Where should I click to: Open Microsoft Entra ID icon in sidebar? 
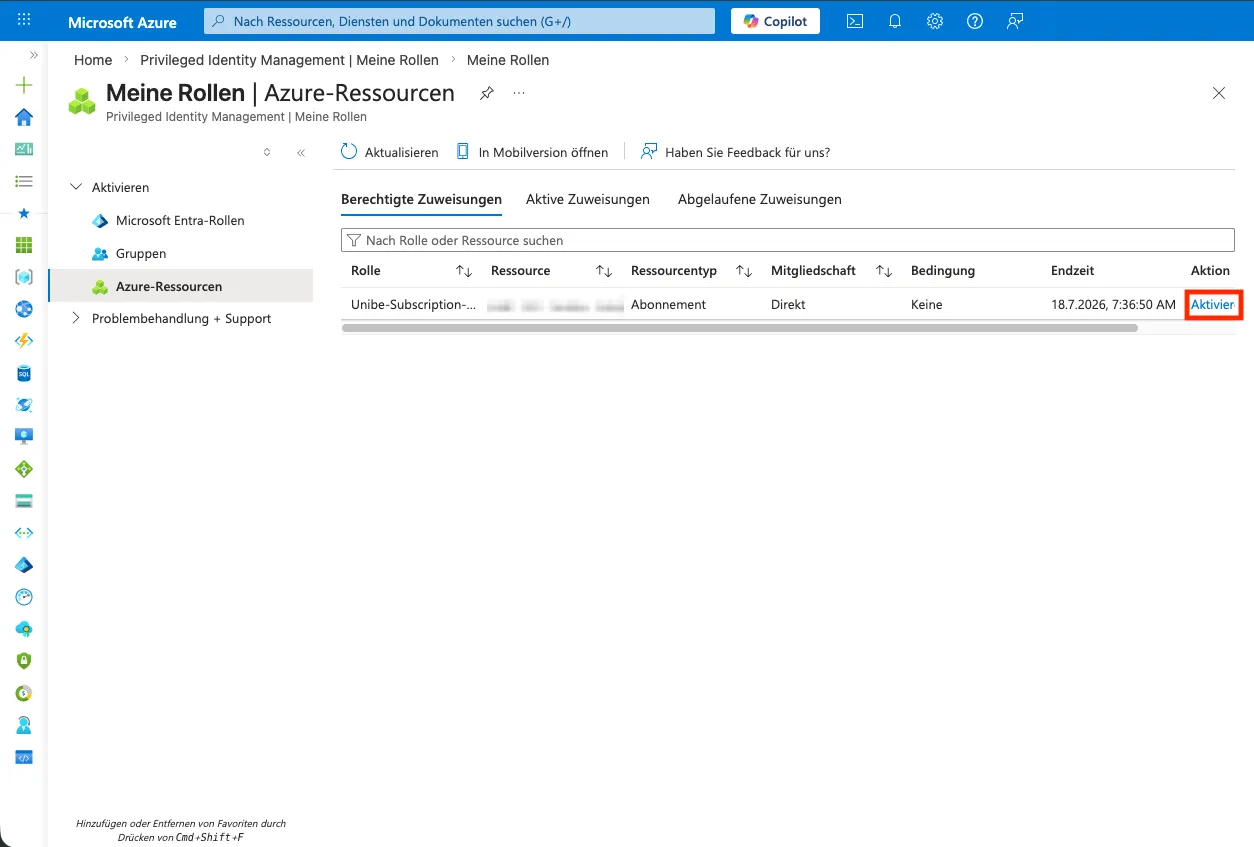coord(24,565)
